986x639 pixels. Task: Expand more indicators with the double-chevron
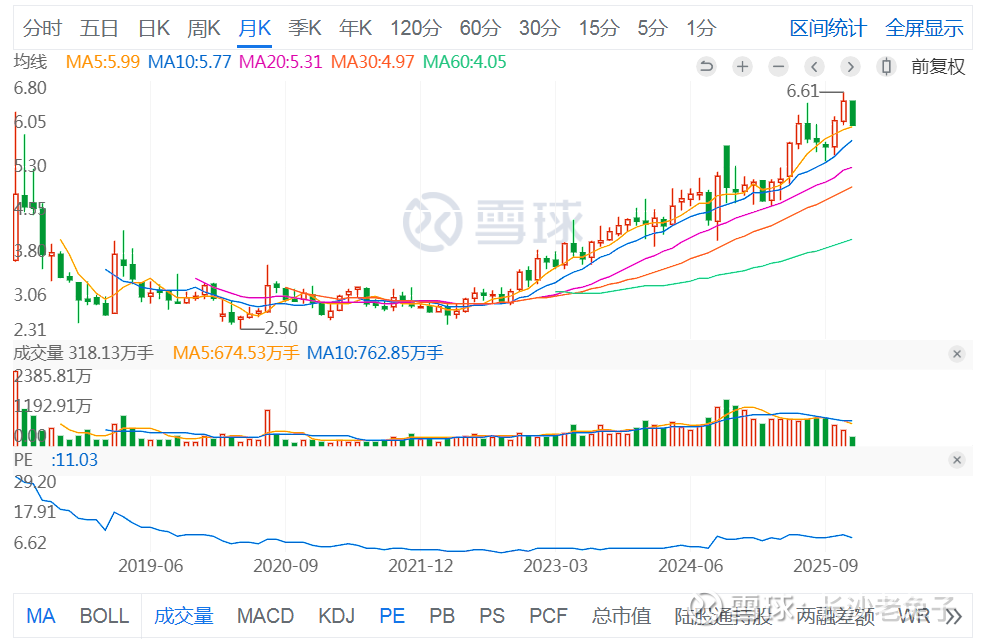[953, 616]
